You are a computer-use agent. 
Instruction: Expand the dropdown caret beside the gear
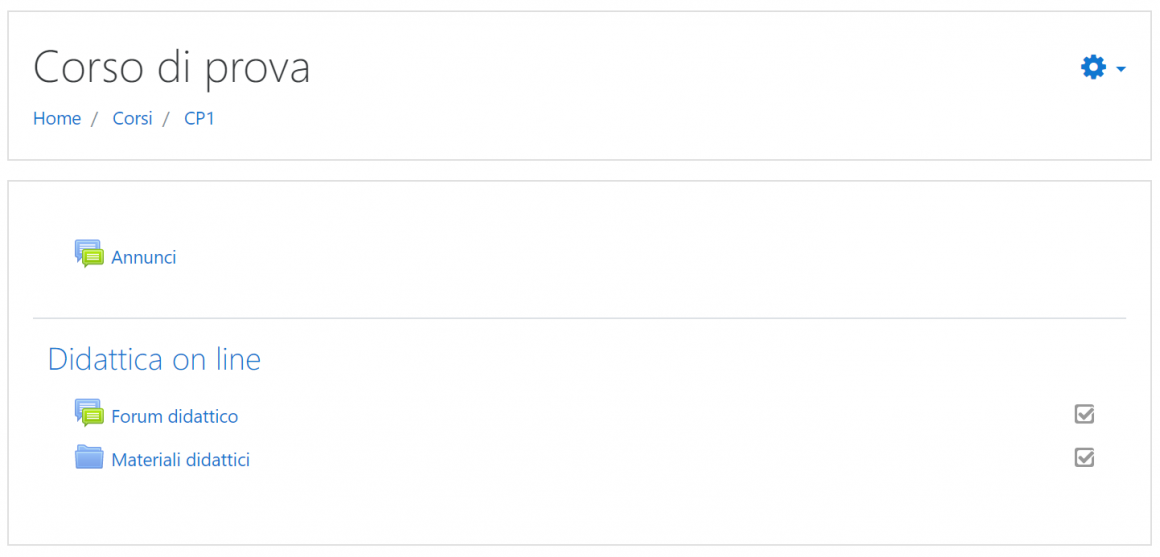[x=1121, y=69]
